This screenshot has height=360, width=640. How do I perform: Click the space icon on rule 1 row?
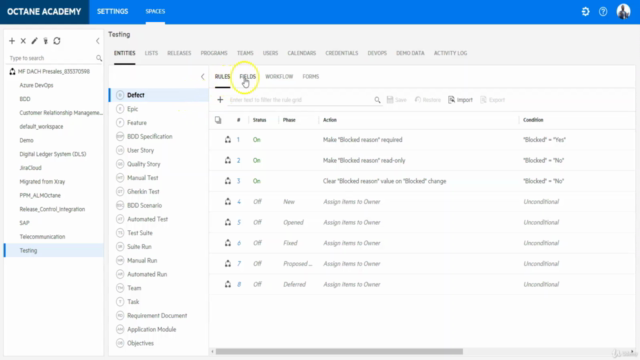point(228,140)
